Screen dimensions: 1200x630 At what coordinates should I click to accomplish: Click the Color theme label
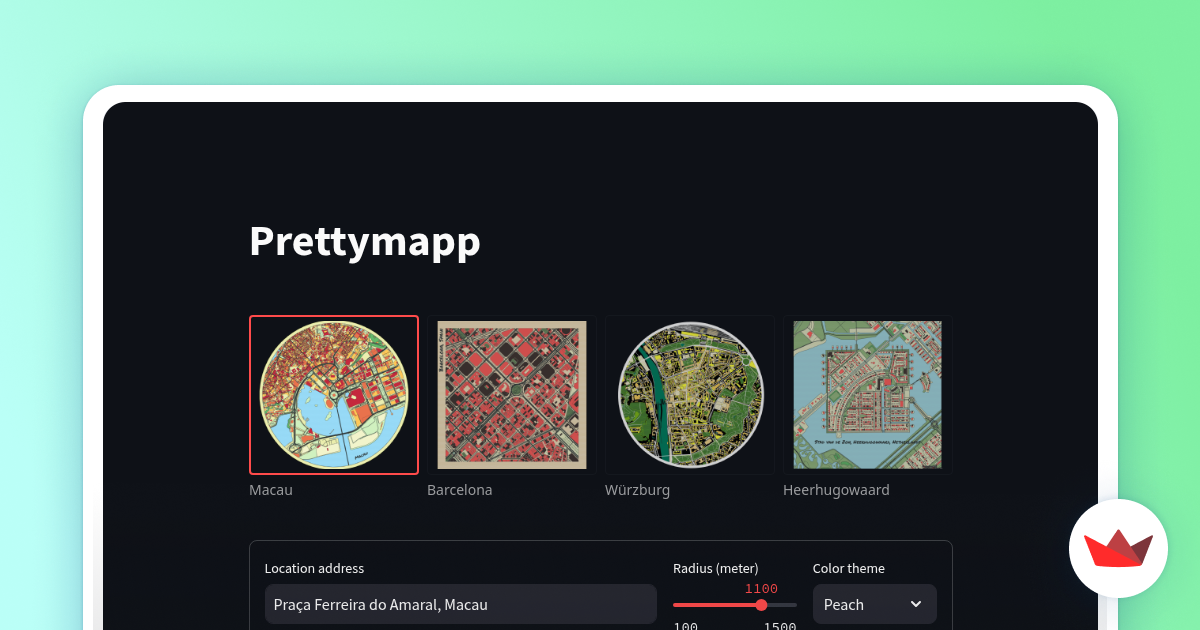pyautogui.click(x=849, y=568)
